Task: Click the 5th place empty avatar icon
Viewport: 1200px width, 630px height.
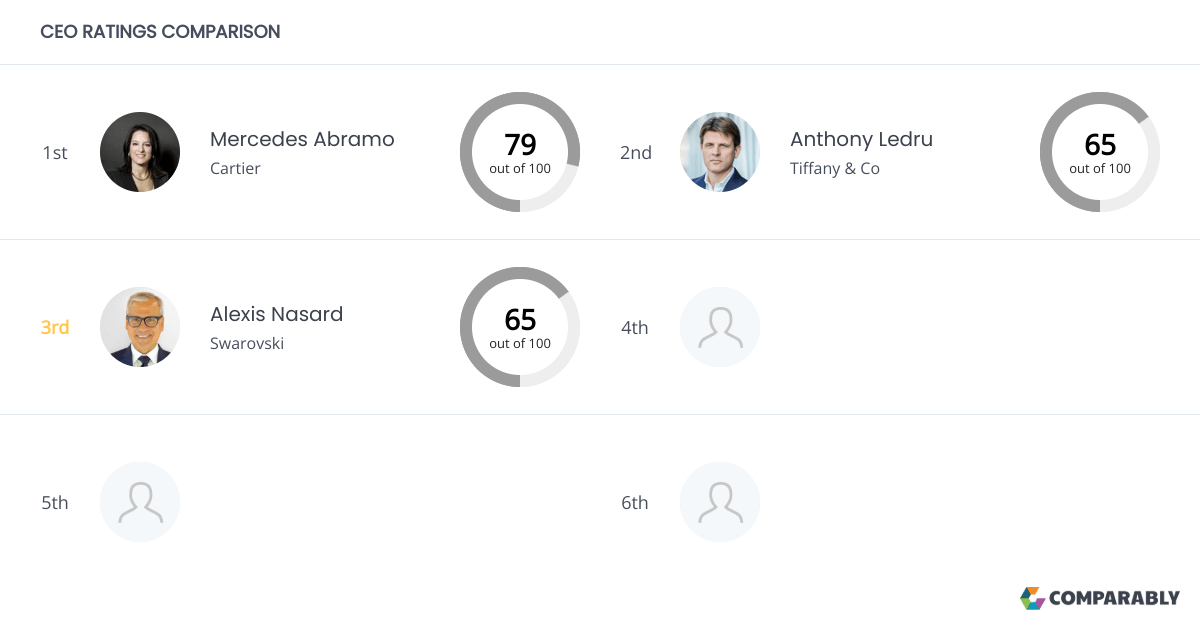Action: point(140,502)
